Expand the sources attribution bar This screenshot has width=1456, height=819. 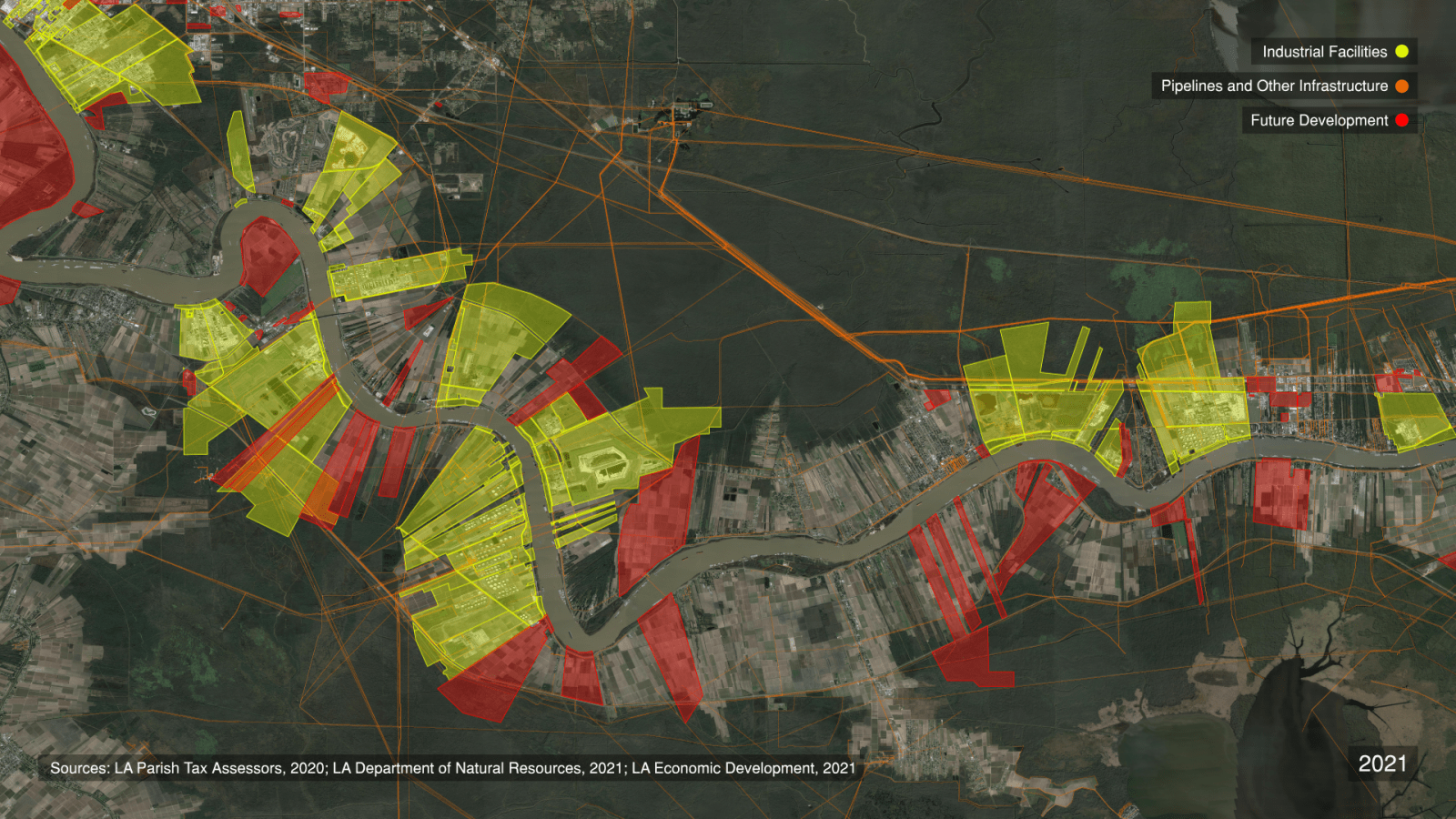click(x=453, y=767)
